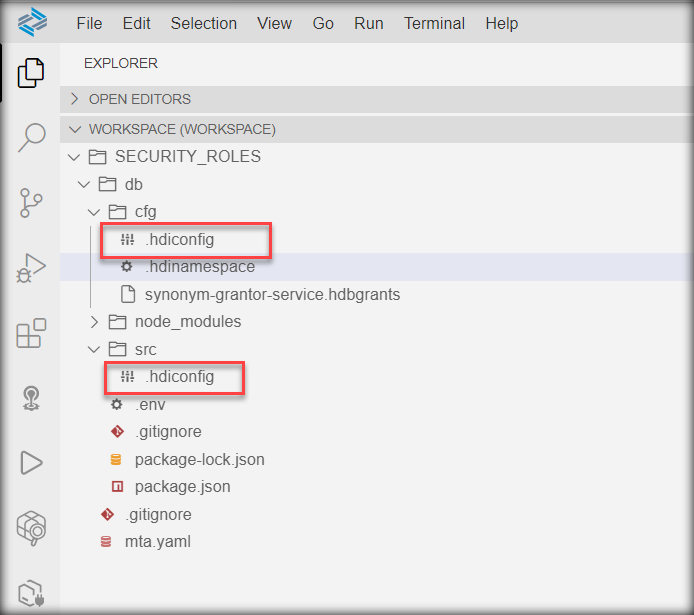Viewport: 694px width, 615px height.
Task: Click the SECURITY_ROLES folder icon
Action: pyautogui.click(x=97, y=157)
